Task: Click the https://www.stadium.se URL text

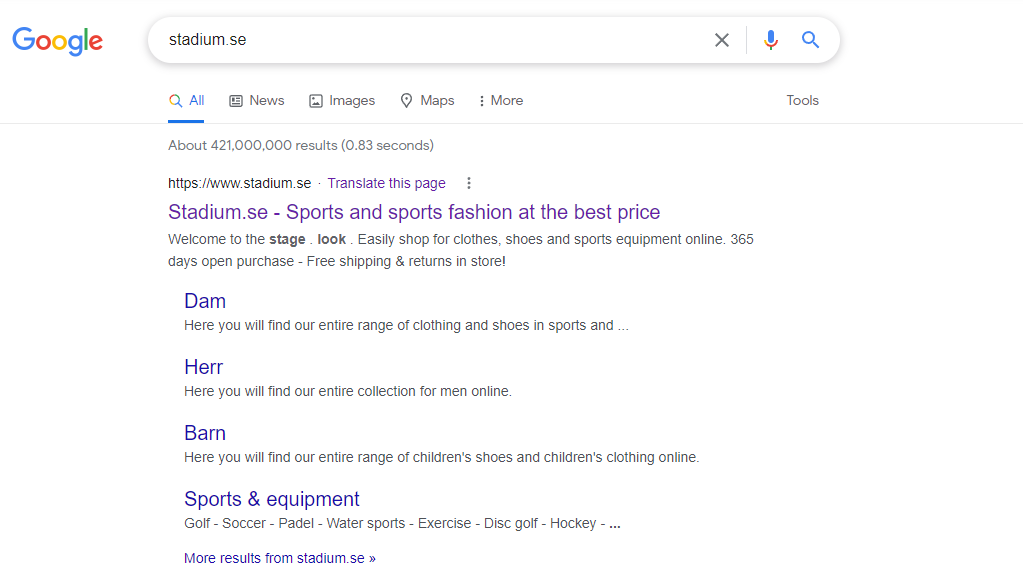Action: [239, 183]
